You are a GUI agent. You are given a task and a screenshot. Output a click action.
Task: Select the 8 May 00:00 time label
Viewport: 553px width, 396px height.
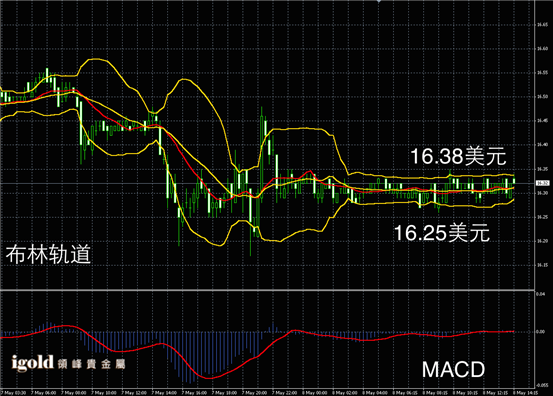point(315,392)
